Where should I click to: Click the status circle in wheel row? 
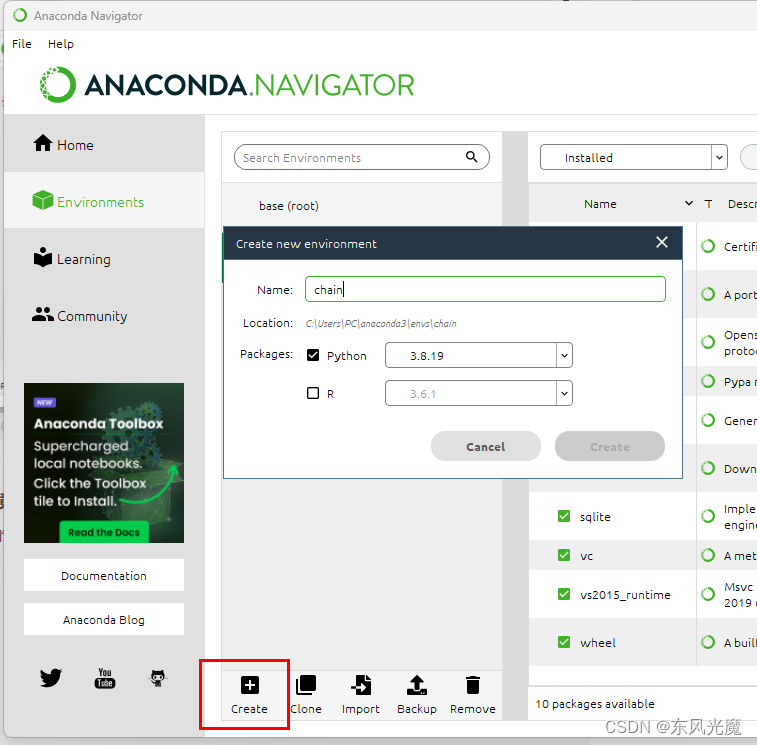(x=708, y=642)
